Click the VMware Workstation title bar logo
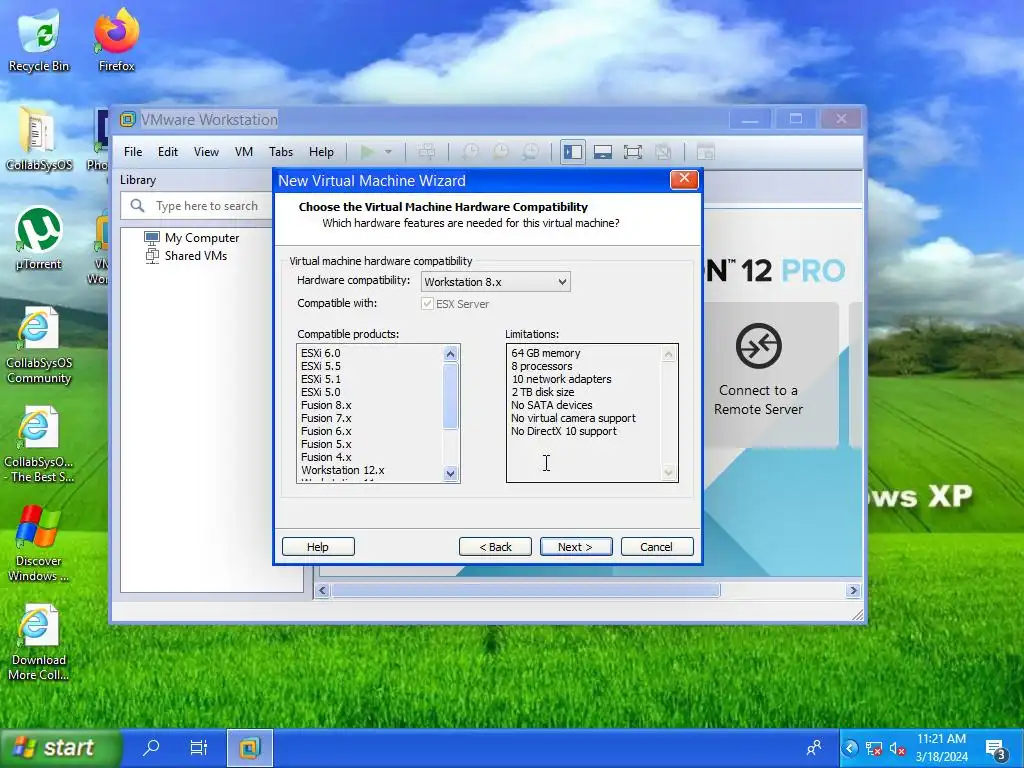The height and width of the screenshot is (768, 1024). [x=127, y=119]
